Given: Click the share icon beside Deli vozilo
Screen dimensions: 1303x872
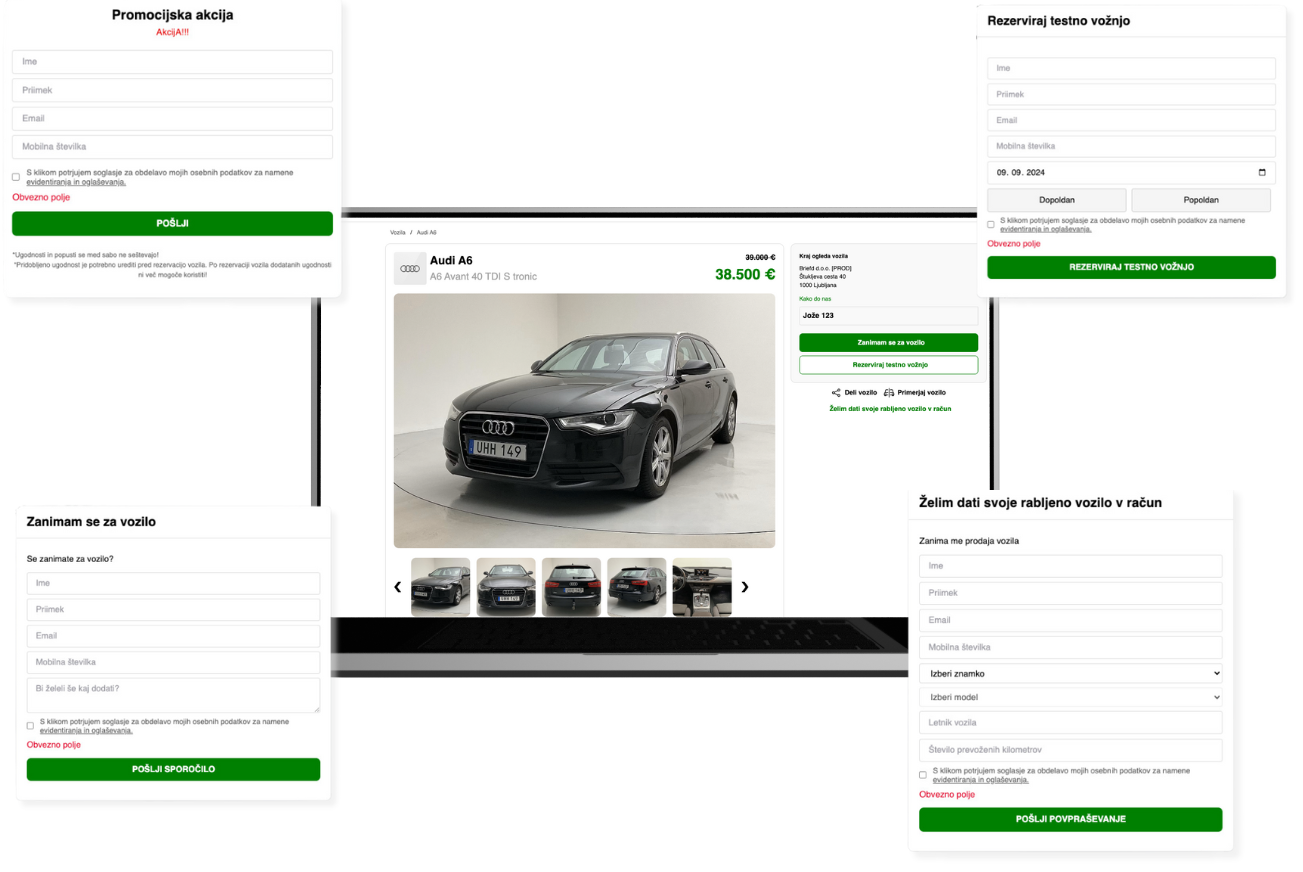Looking at the screenshot, I should point(836,393).
